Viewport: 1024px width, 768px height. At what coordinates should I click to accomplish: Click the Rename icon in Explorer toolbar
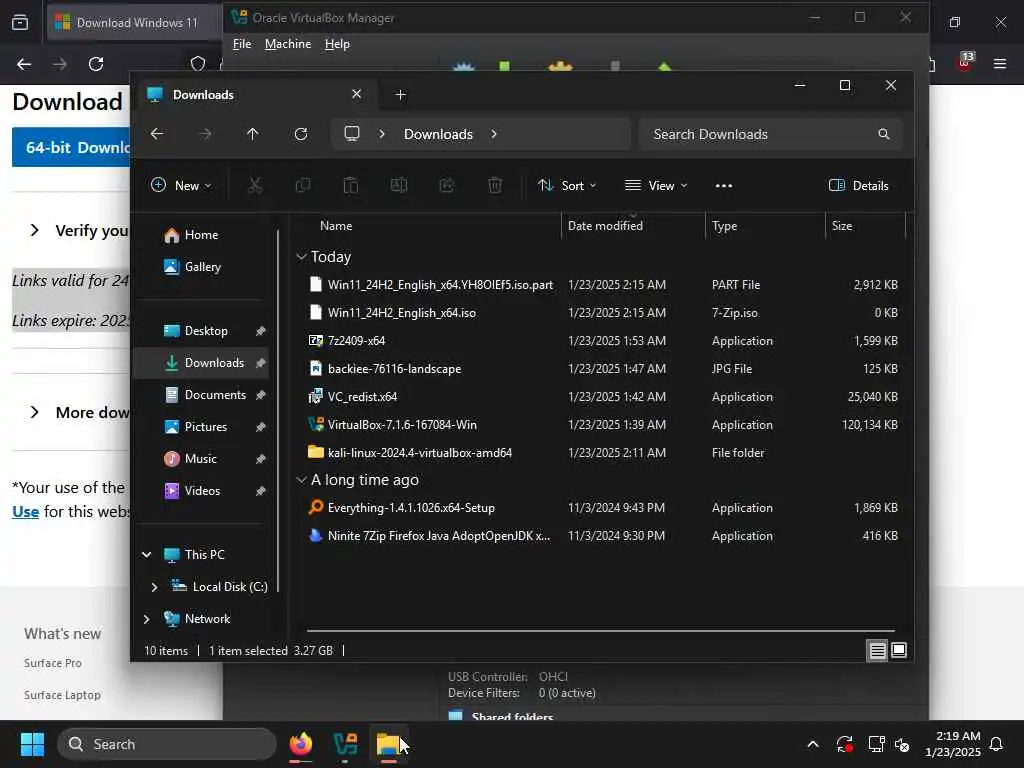click(x=398, y=185)
